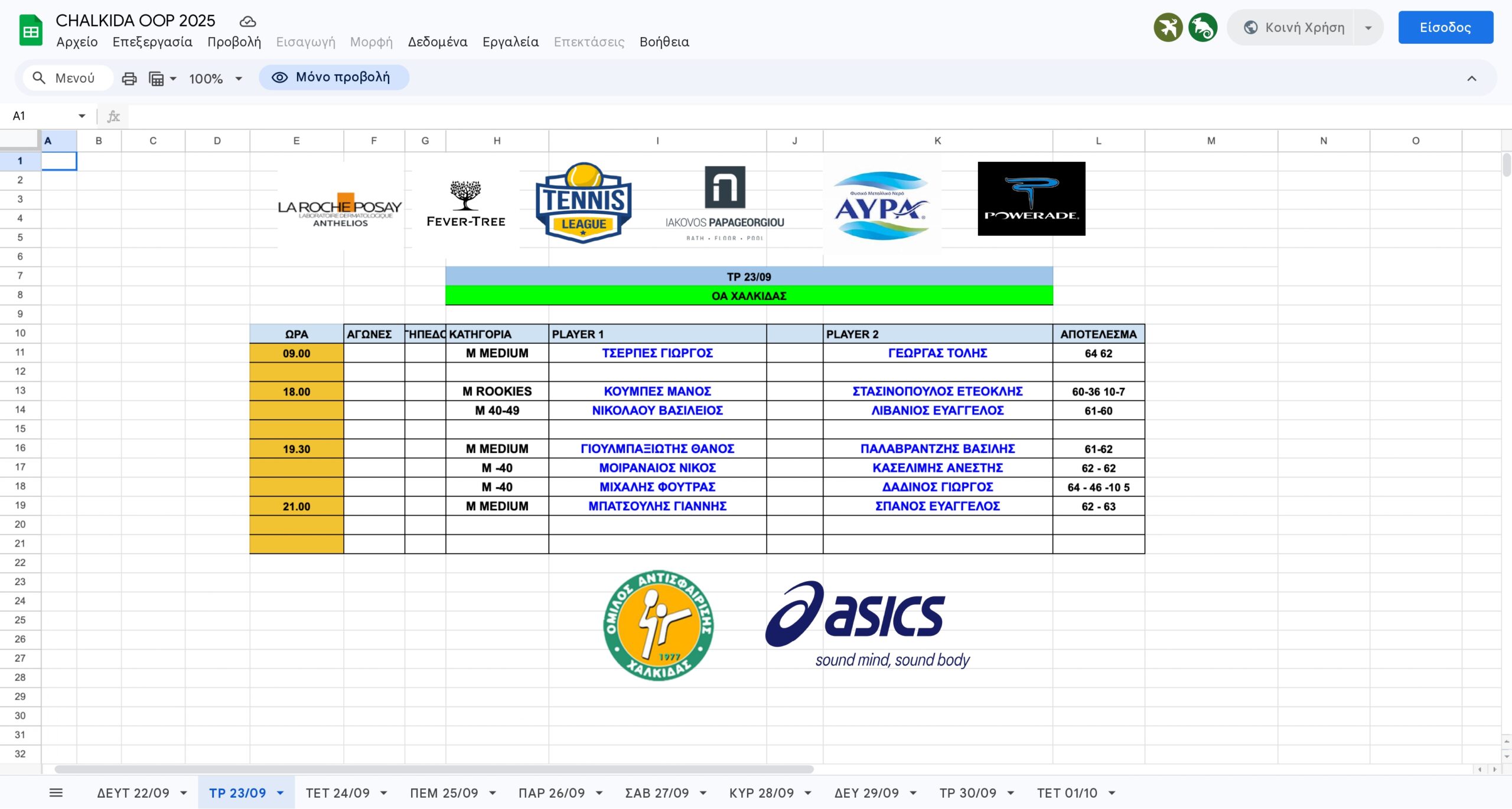Click the search Μενού magnifier box
The height and width of the screenshot is (809, 1512).
68,78
